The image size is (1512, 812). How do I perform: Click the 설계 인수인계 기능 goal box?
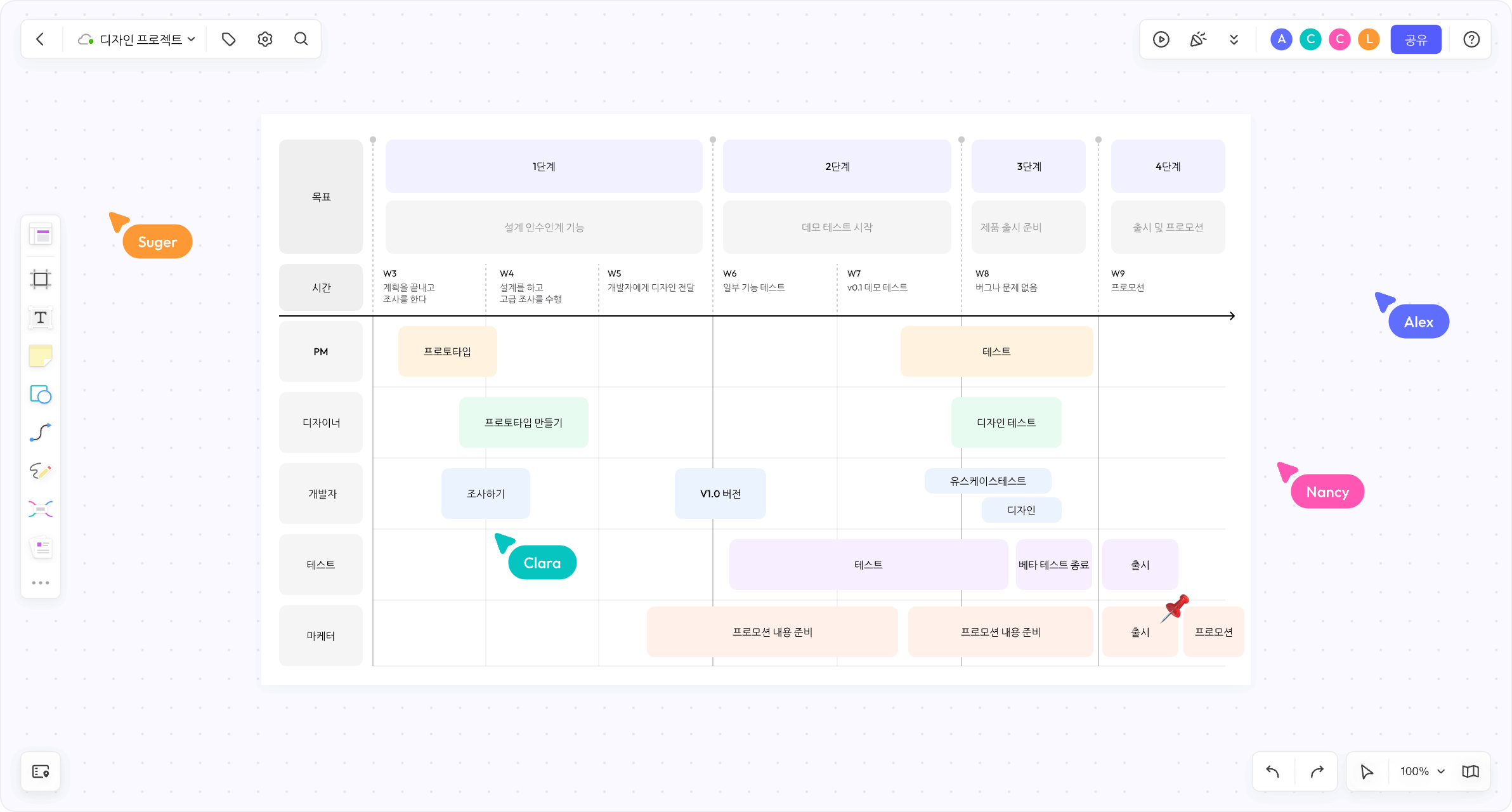coord(544,227)
